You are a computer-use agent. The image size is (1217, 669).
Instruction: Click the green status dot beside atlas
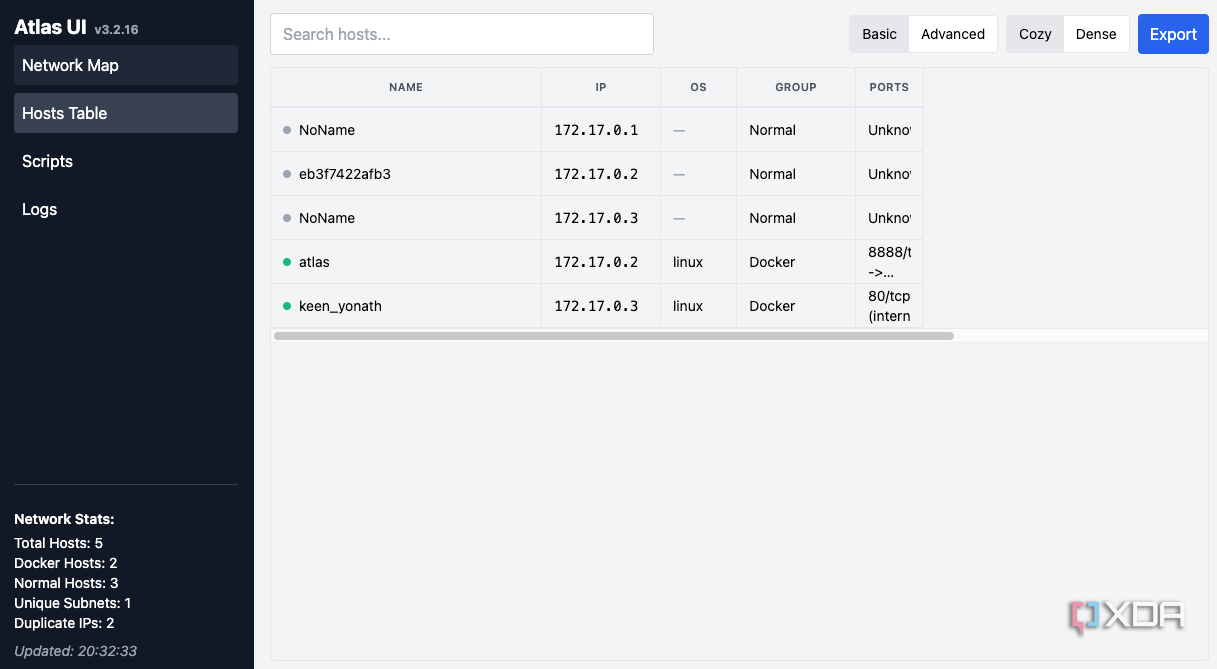287,262
